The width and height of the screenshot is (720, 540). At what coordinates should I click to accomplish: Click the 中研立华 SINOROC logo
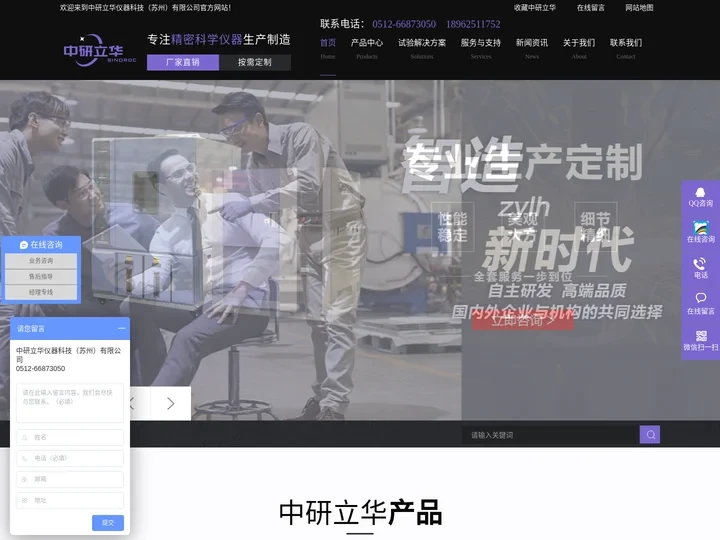pyautogui.click(x=100, y=51)
